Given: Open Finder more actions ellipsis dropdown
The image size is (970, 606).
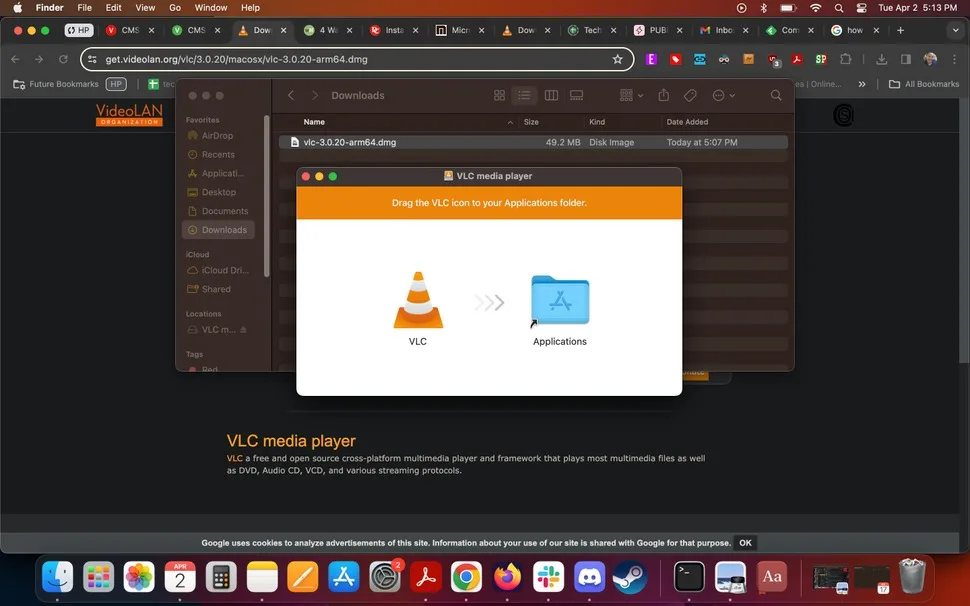Looking at the screenshot, I should tap(723, 95).
